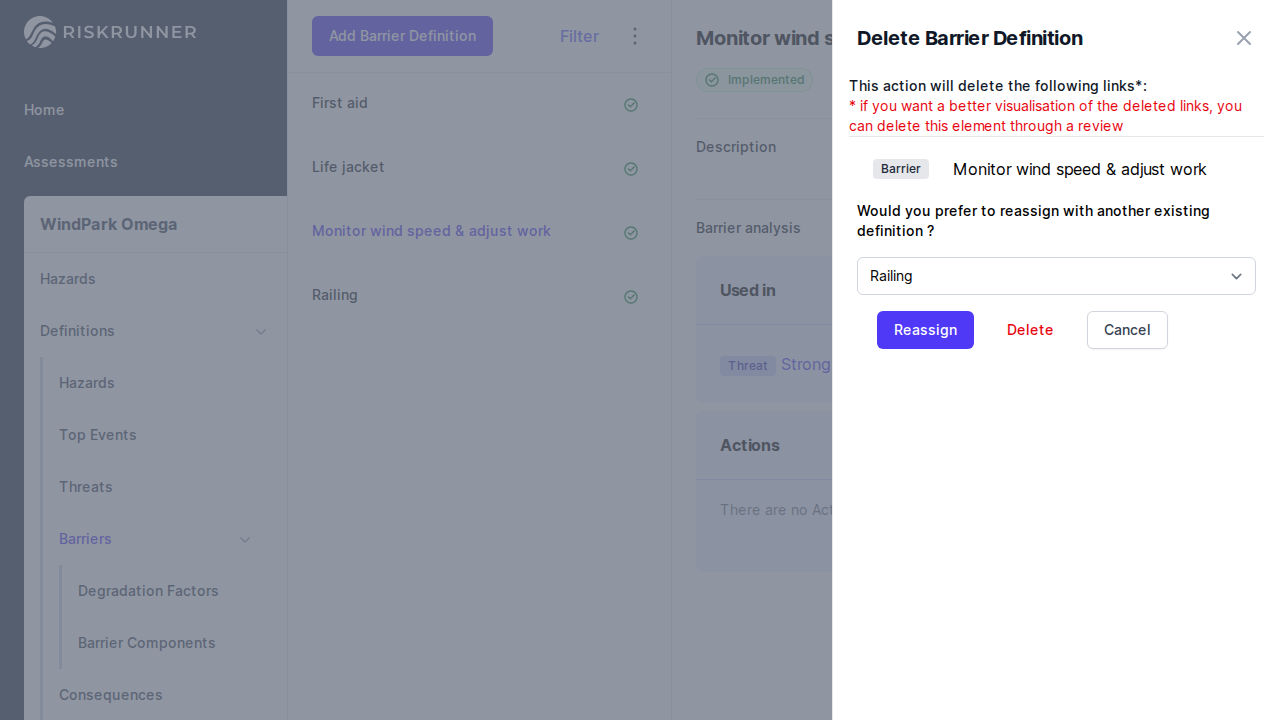Open the three-dot options menu
The height and width of the screenshot is (720, 1280).
pos(635,36)
